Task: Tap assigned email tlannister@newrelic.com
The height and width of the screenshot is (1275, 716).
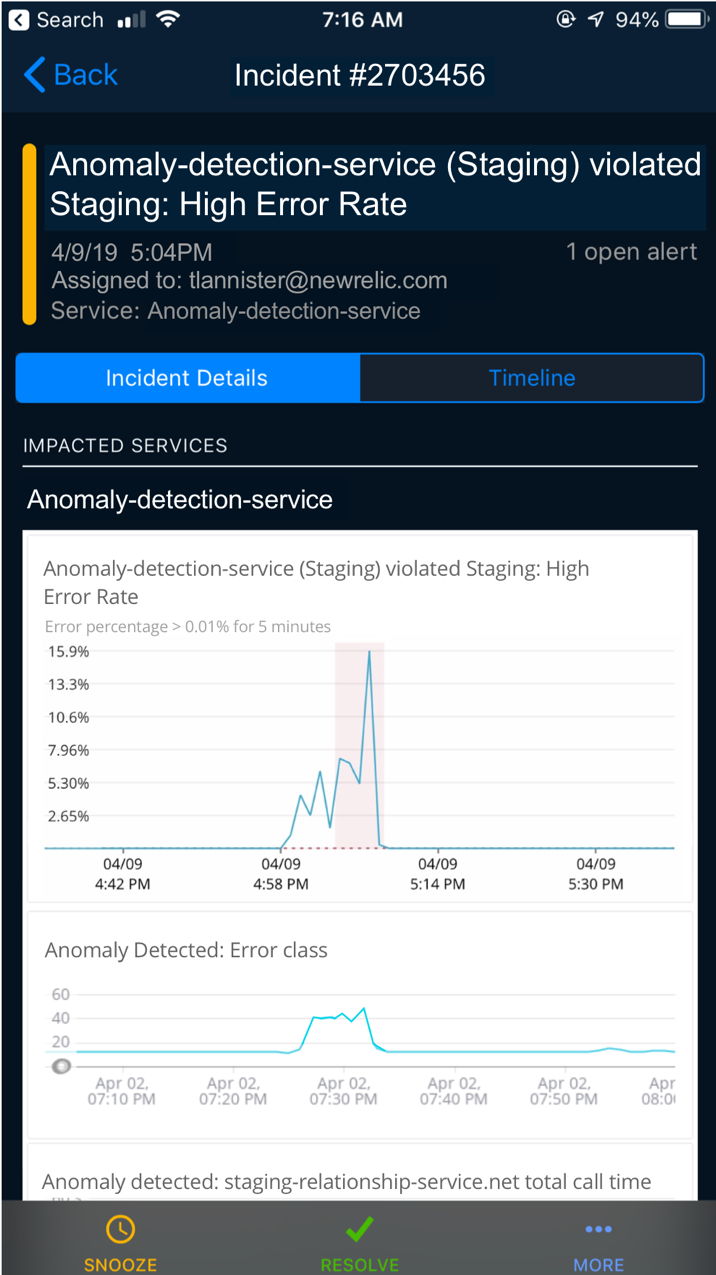Action: (x=318, y=281)
